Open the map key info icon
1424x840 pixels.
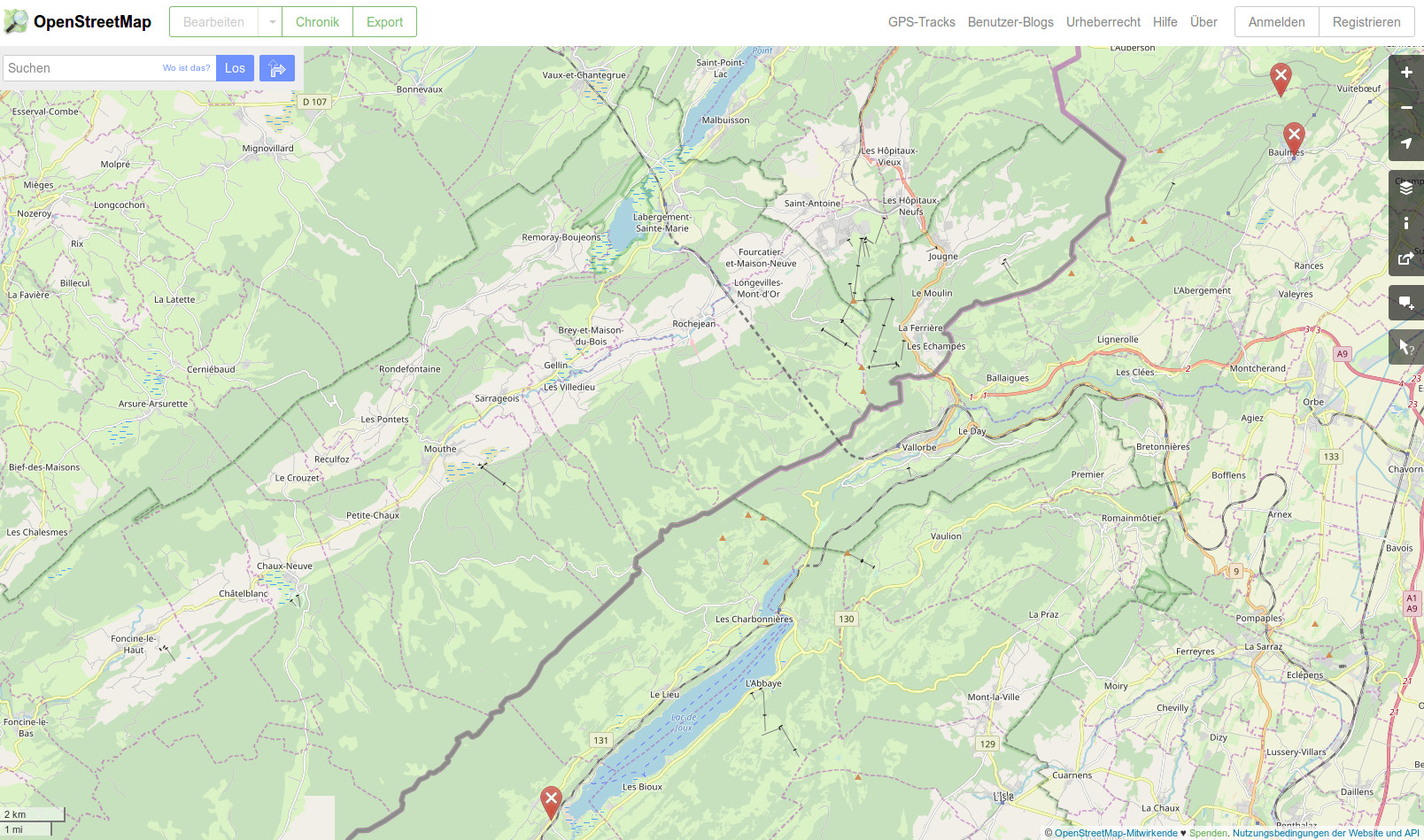1406,223
